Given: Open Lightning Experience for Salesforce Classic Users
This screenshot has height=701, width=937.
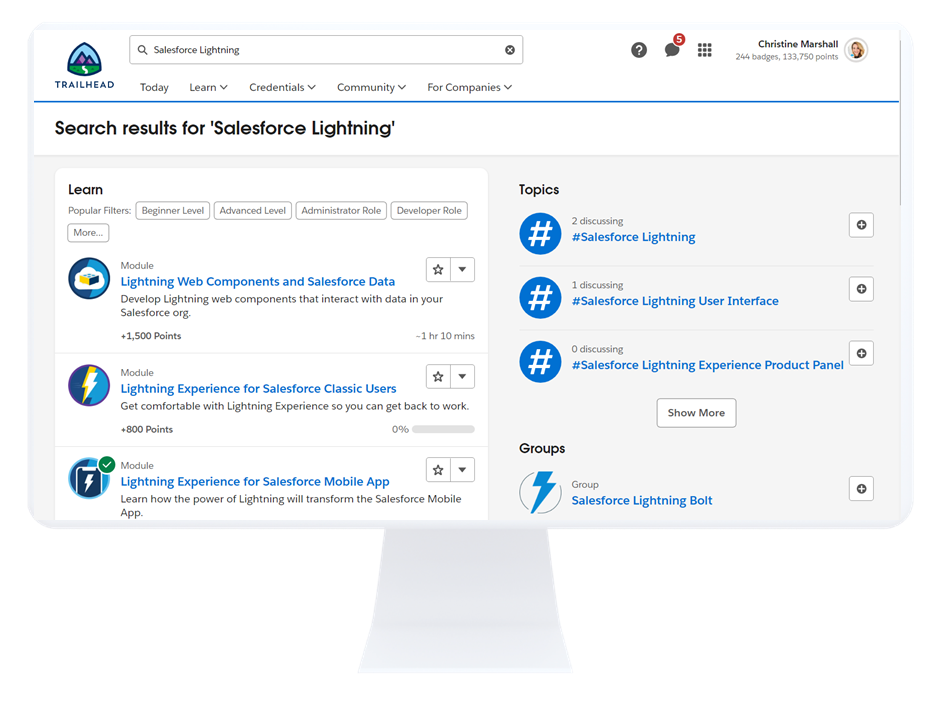Looking at the screenshot, I should point(258,388).
